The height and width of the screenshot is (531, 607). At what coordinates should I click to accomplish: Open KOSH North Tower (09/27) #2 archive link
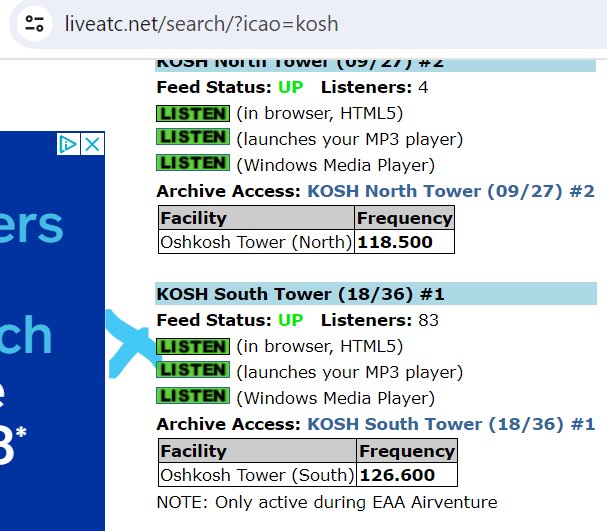[x=451, y=191]
